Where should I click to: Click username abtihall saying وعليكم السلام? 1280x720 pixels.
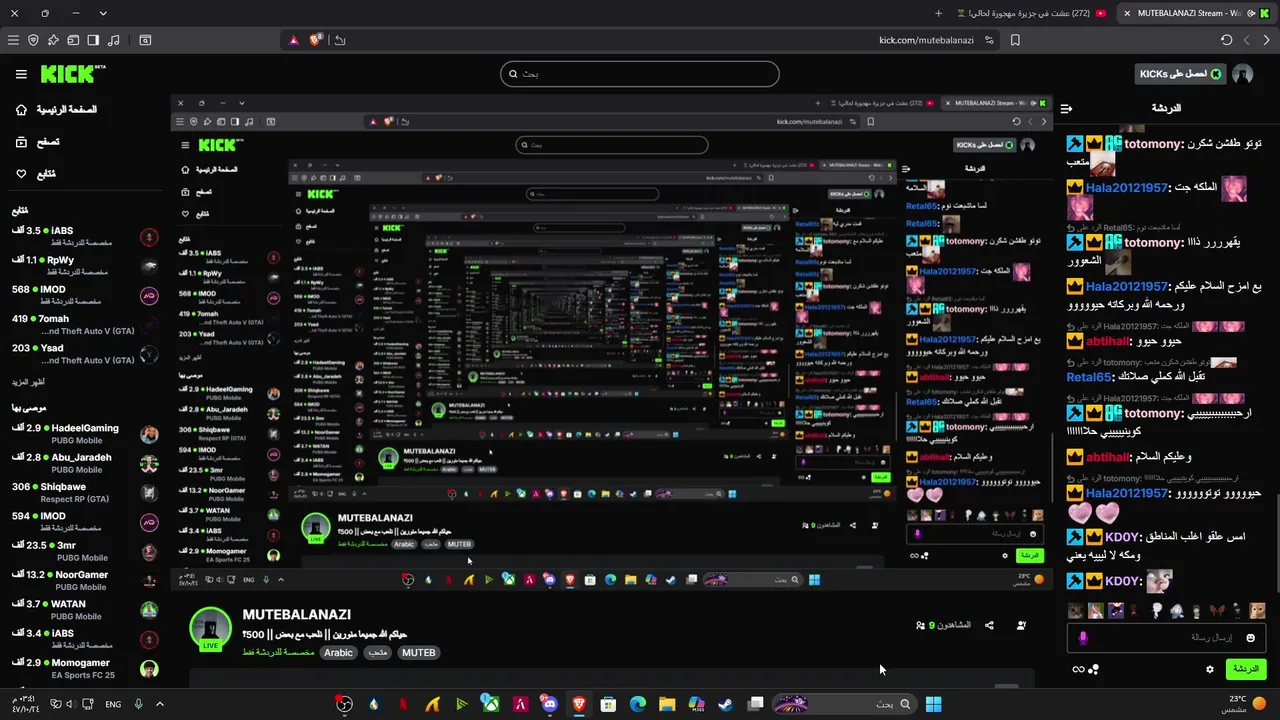coord(1107,457)
